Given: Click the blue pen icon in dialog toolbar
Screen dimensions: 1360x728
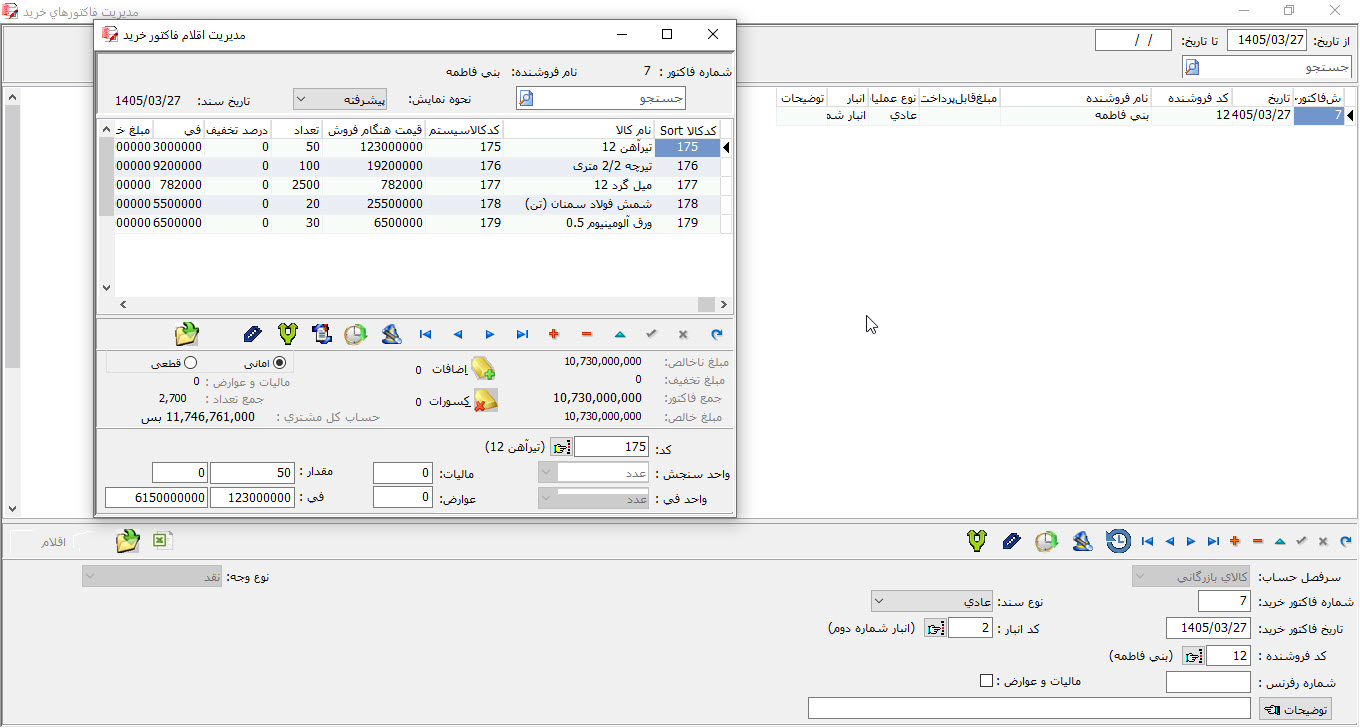Looking at the screenshot, I should pyautogui.click(x=254, y=334).
